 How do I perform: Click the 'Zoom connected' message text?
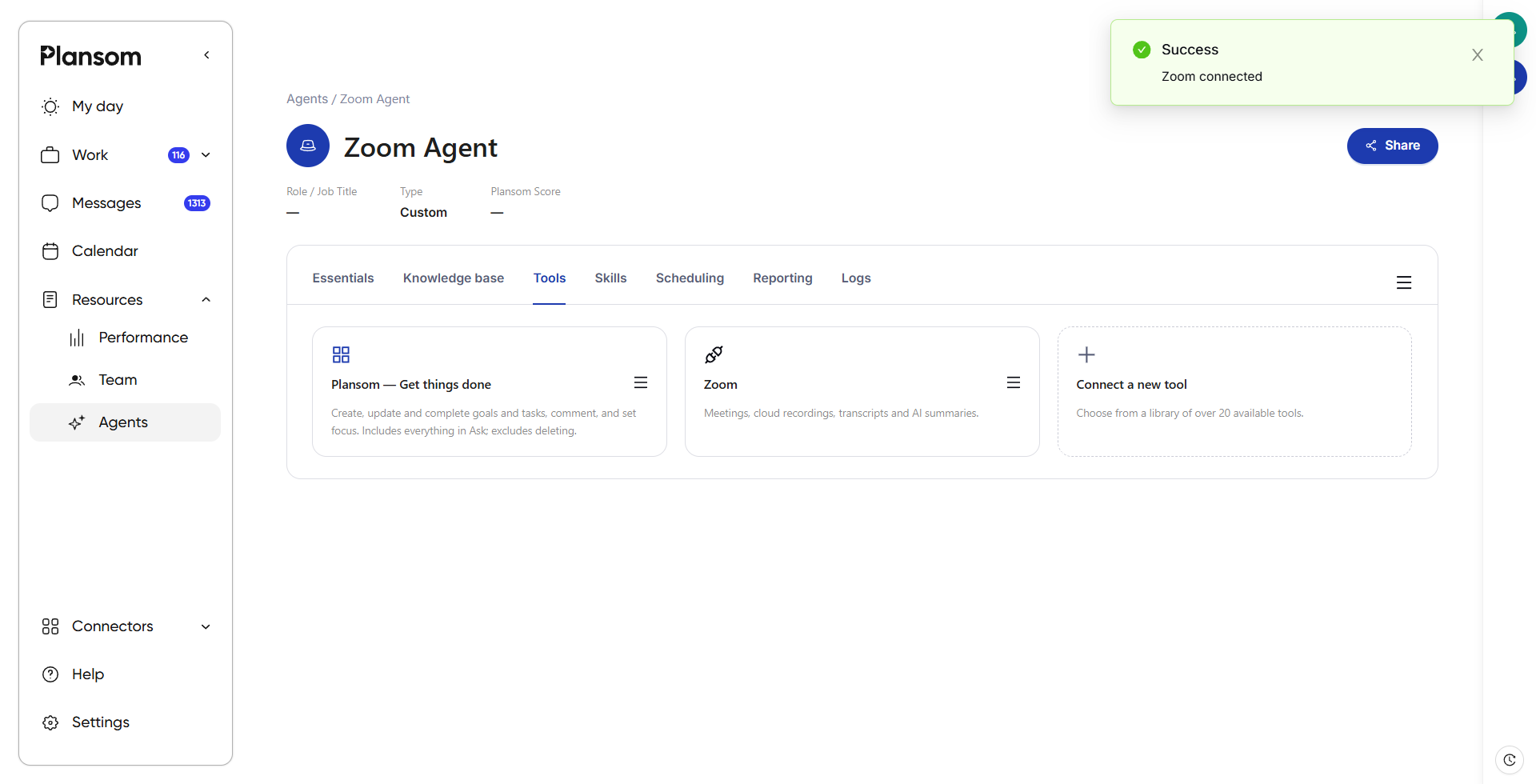point(1212,77)
